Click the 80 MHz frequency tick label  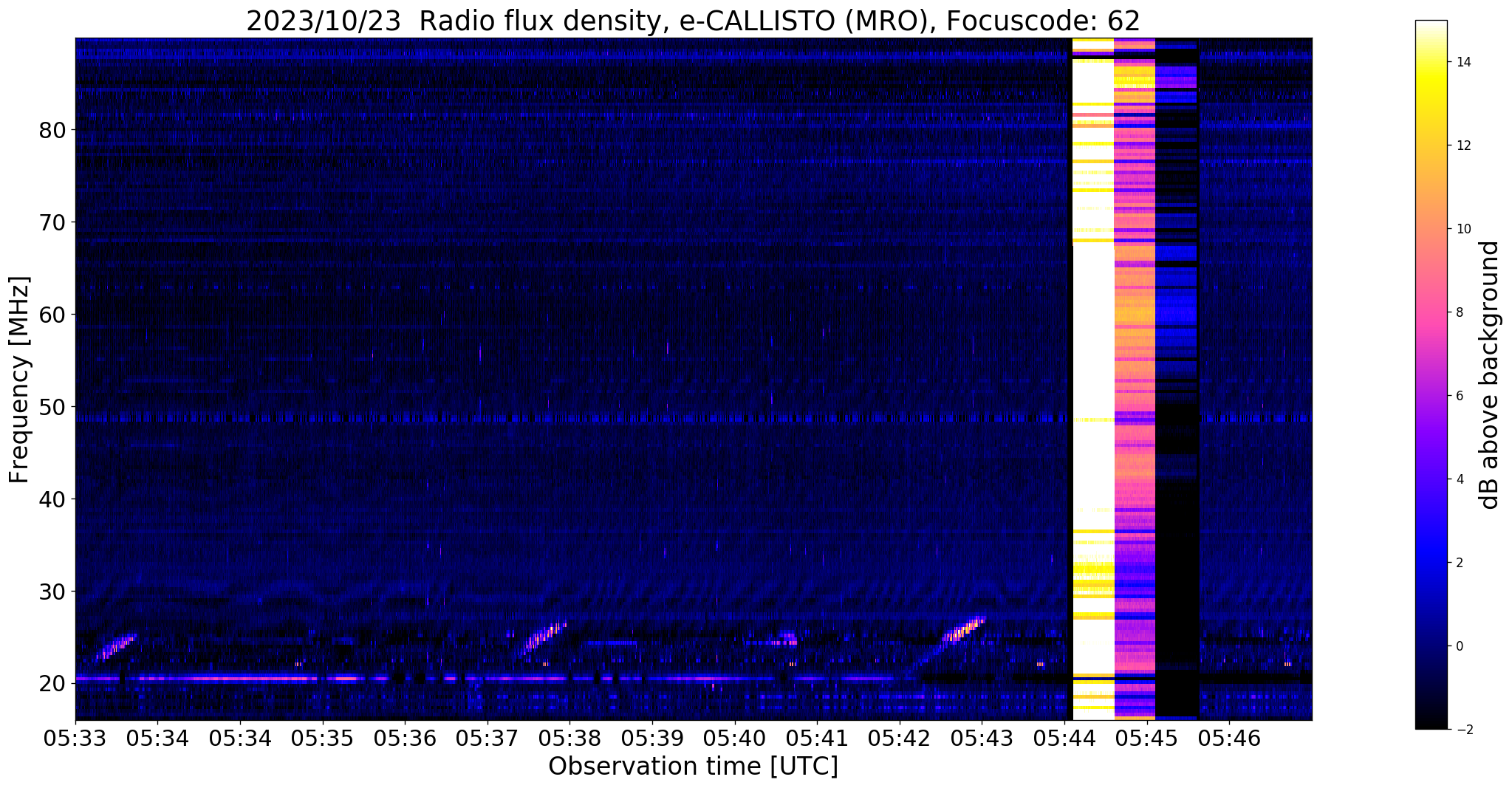click(52, 130)
